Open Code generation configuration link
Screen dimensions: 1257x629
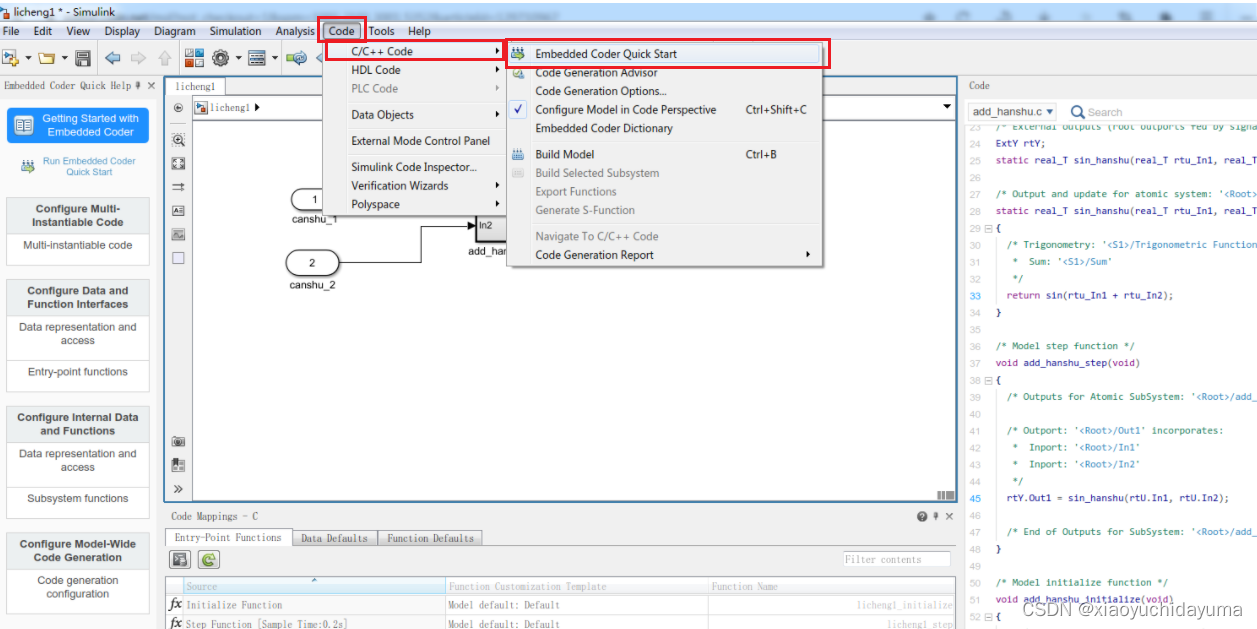coord(78,587)
